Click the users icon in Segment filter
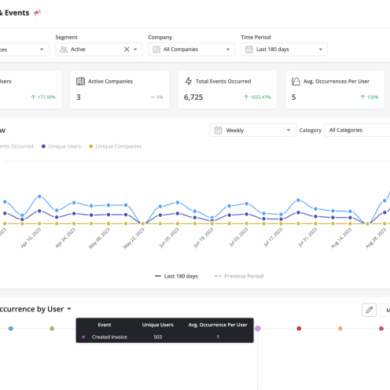The width and height of the screenshot is (390, 390). point(63,49)
